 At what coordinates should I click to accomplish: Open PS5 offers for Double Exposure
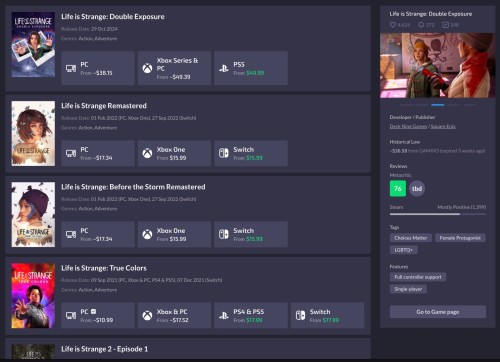[x=251, y=68]
